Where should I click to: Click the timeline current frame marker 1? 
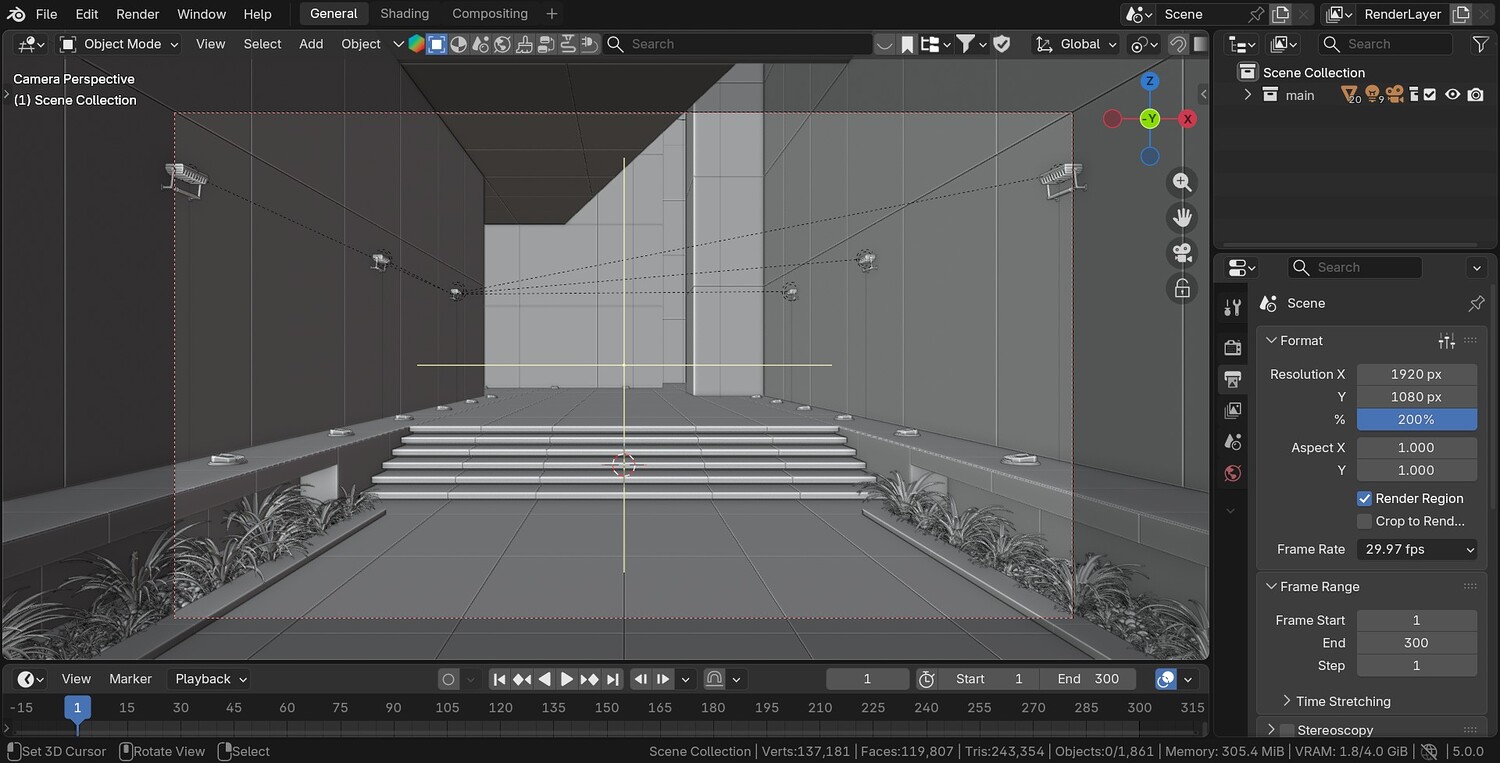tap(77, 707)
